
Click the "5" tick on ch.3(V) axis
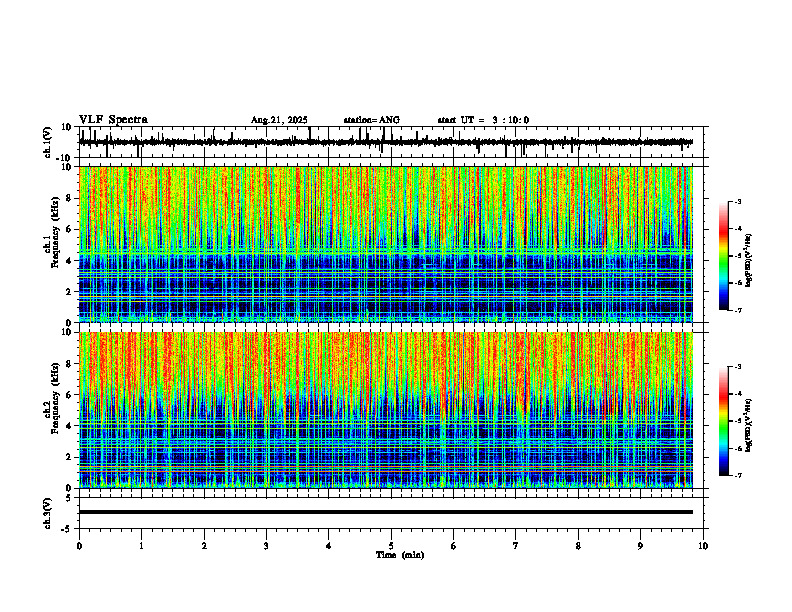coord(69,498)
